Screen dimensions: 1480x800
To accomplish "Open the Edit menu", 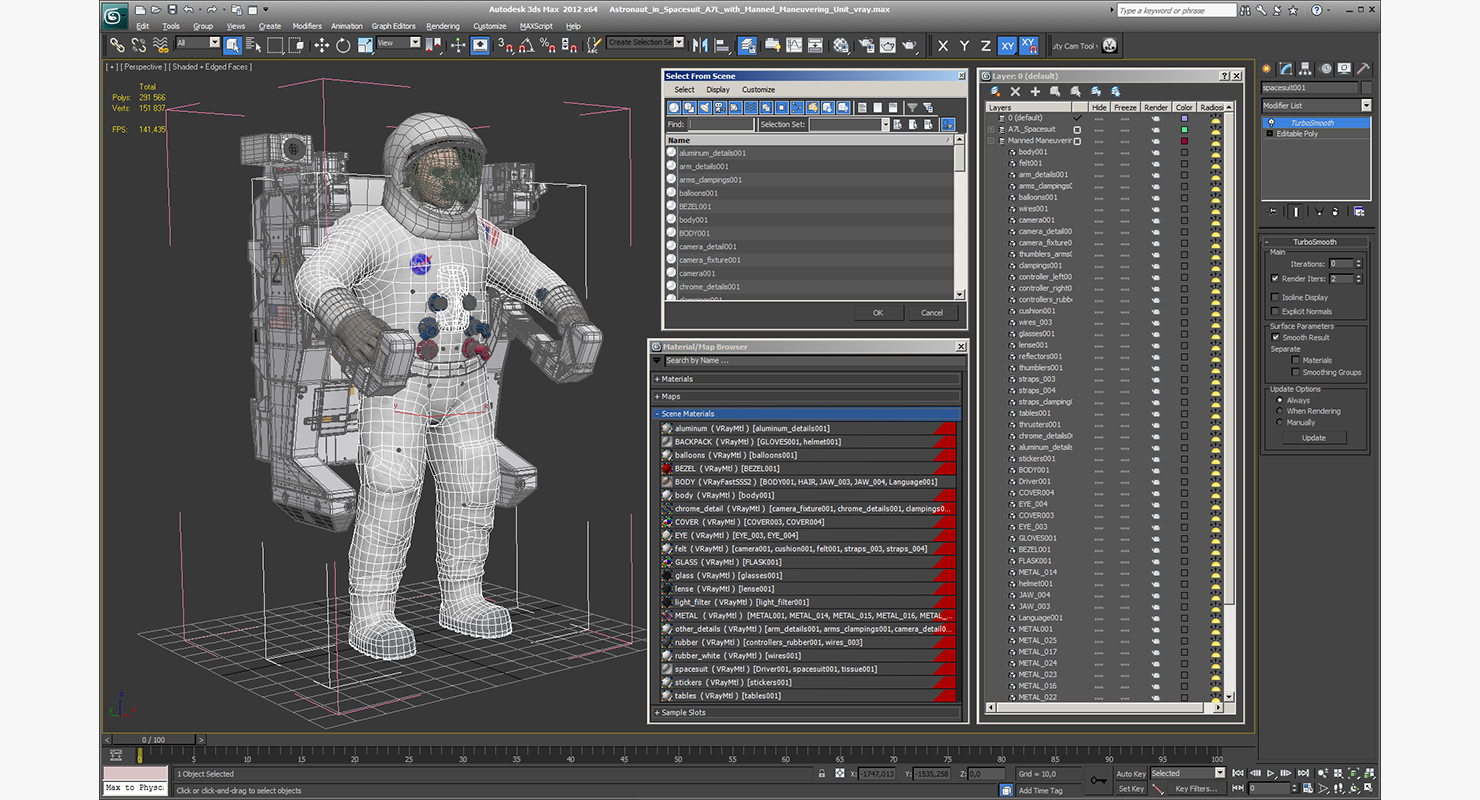I will pyautogui.click(x=143, y=26).
